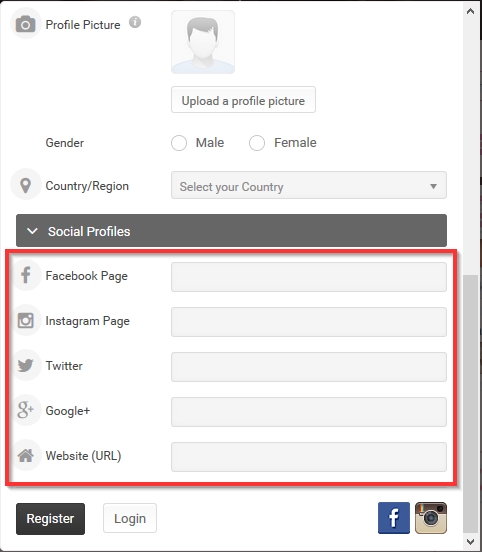Click the Facebook icon beside Facebook Page
Viewport: 482px width, 552px height.
coord(25,275)
